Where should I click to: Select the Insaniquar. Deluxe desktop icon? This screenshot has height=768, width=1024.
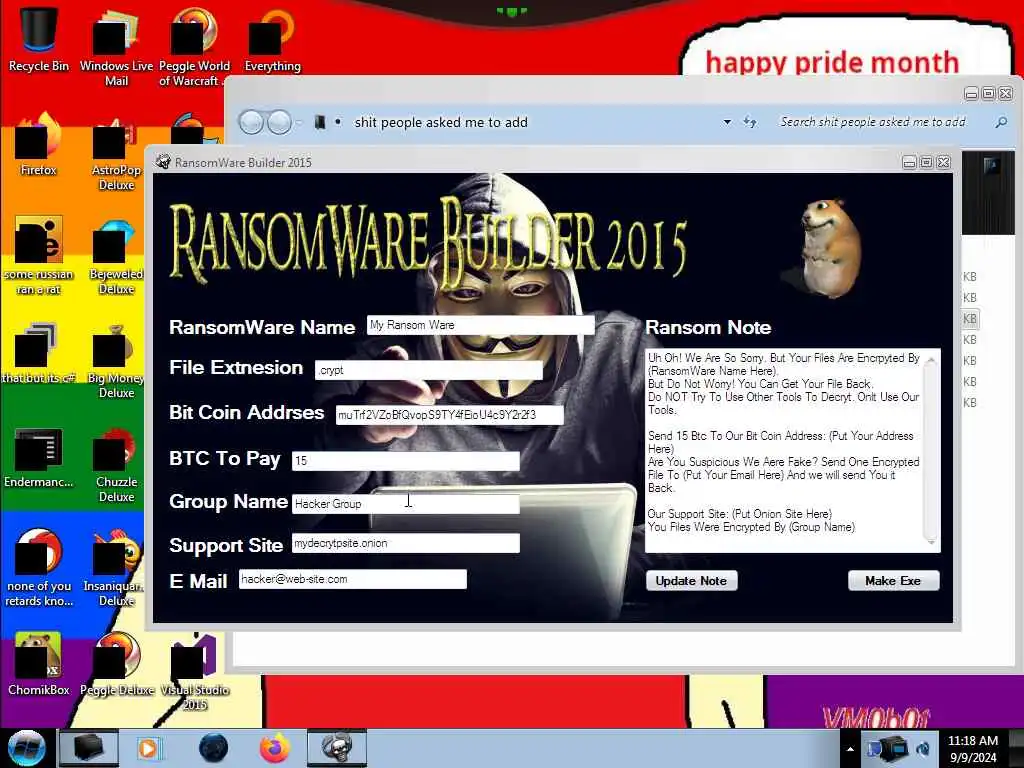point(116,568)
